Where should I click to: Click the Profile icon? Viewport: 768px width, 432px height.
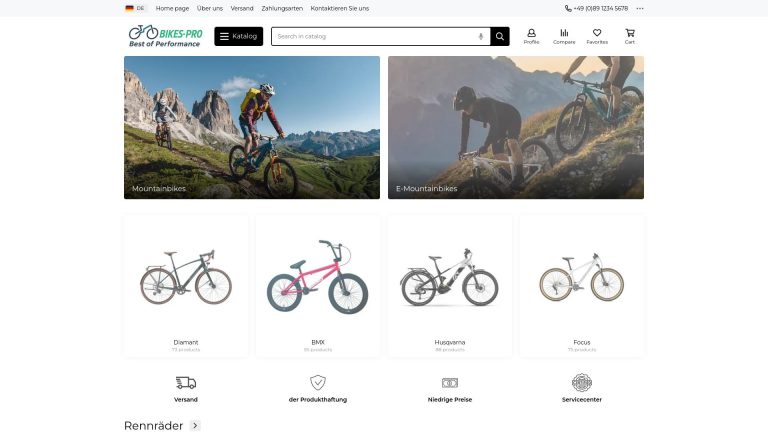click(x=531, y=33)
